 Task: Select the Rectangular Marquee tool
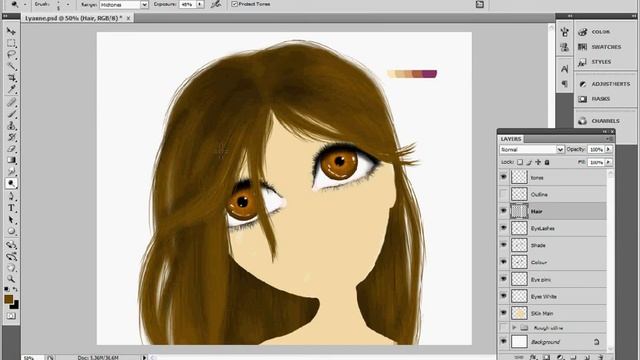click(11, 43)
